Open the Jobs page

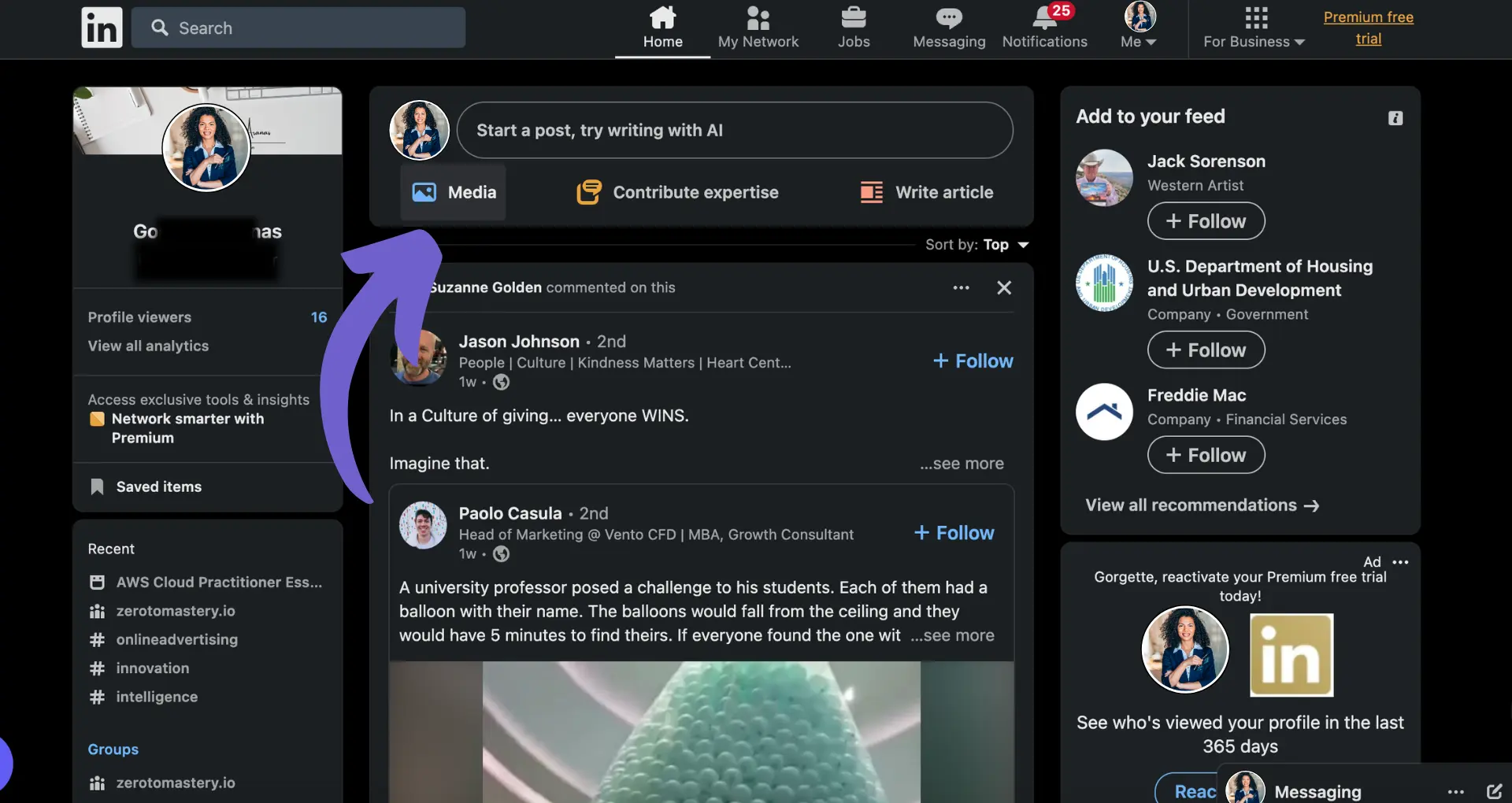(x=854, y=28)
